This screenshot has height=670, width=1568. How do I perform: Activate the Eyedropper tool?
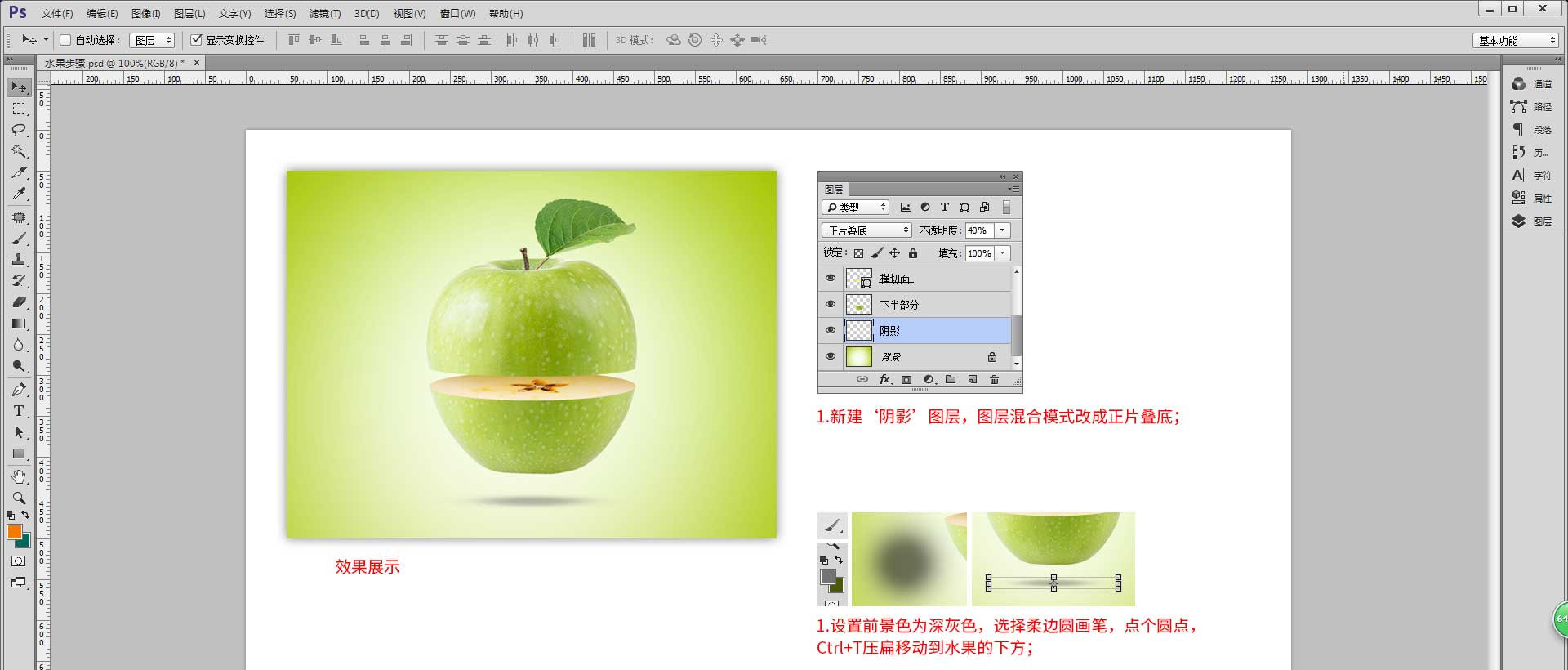pyautogui.click(x=19, y=194)
